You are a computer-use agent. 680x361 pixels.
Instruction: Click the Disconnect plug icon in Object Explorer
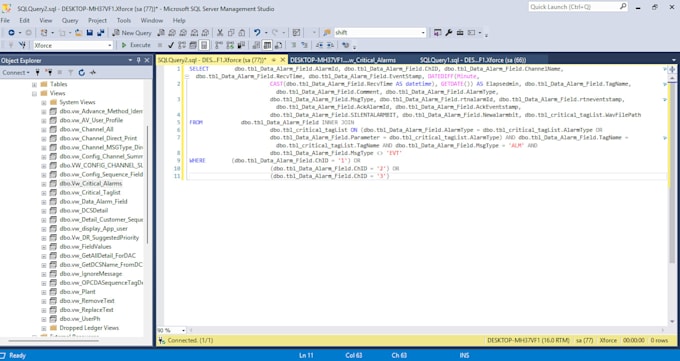49,72
